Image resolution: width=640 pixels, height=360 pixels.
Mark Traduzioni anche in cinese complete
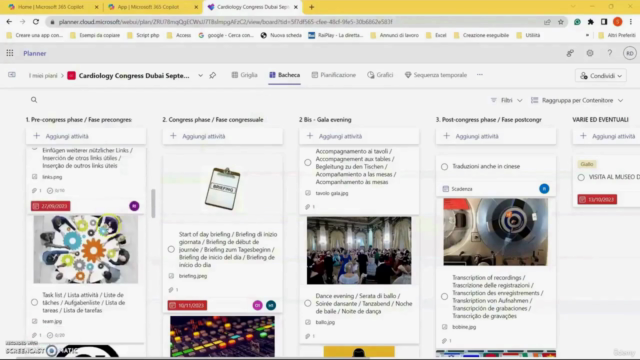click(444, 167)
